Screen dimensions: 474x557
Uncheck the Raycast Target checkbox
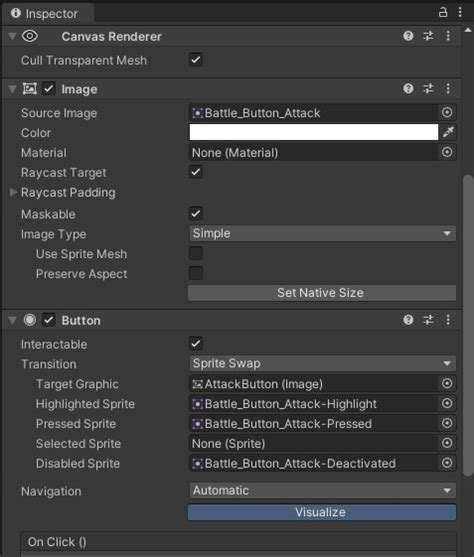point(196,172)
